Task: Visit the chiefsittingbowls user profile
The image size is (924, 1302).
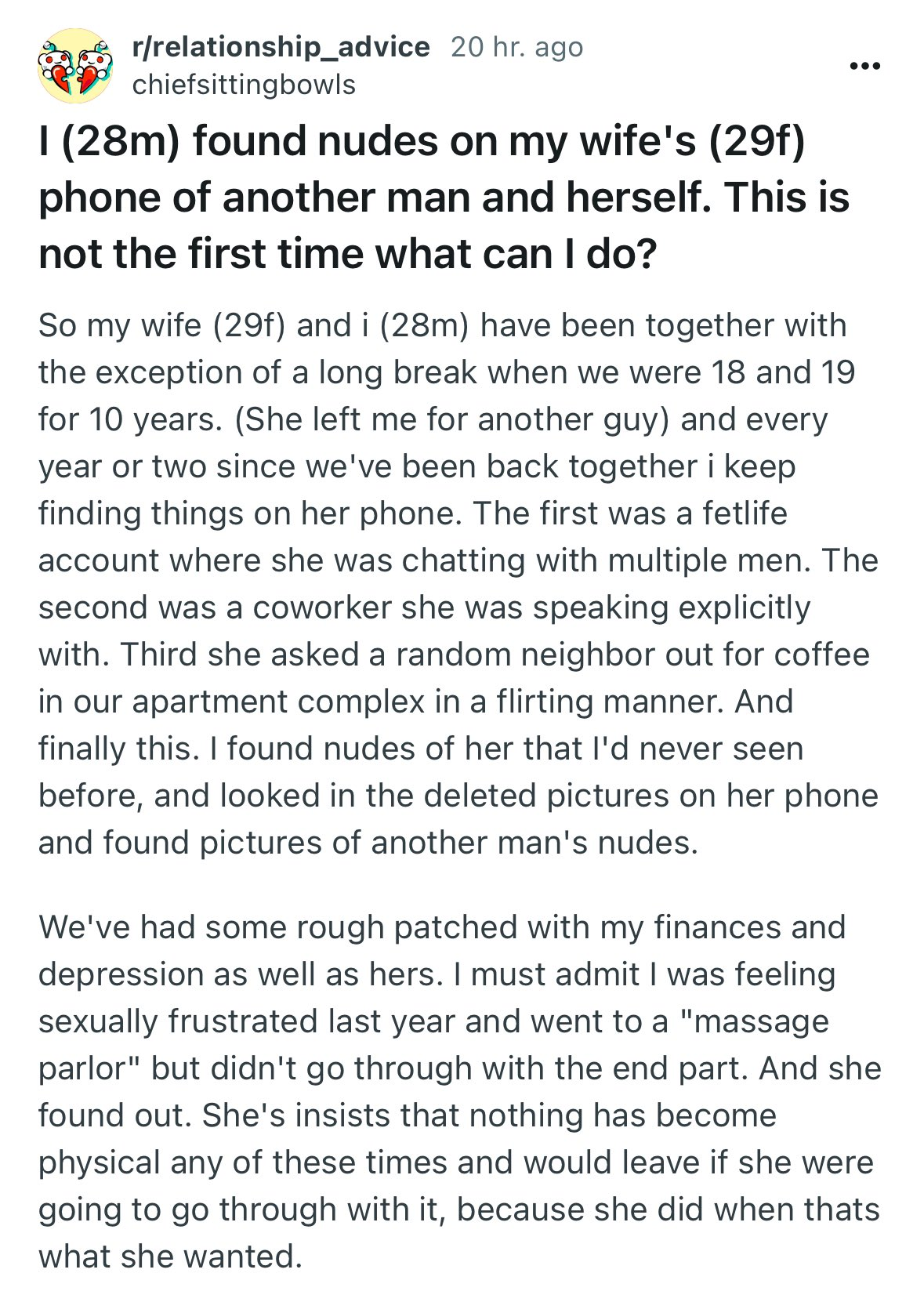Action: (x=244, y=85)
